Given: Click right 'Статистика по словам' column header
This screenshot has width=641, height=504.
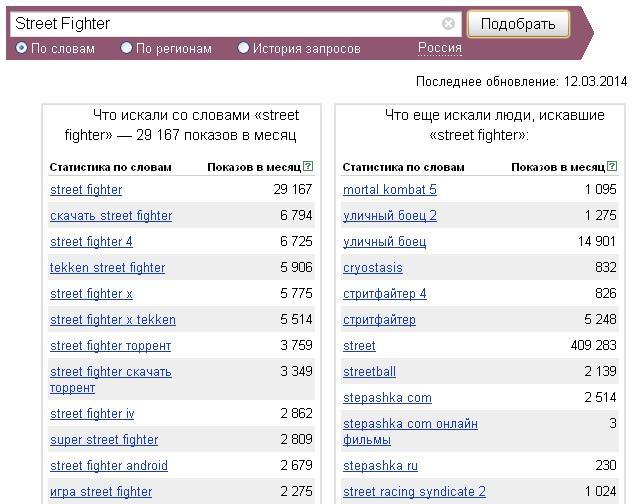Looking at the screenshot, I should coord(403,167).
